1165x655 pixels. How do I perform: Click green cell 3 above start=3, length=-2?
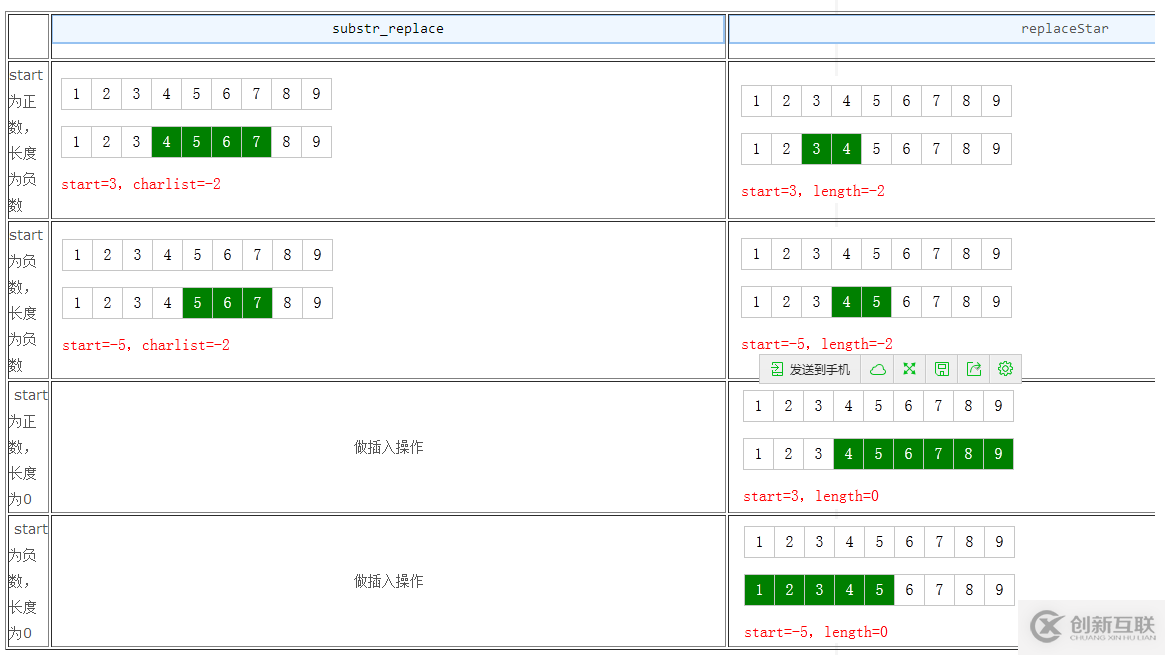point(817,149)
